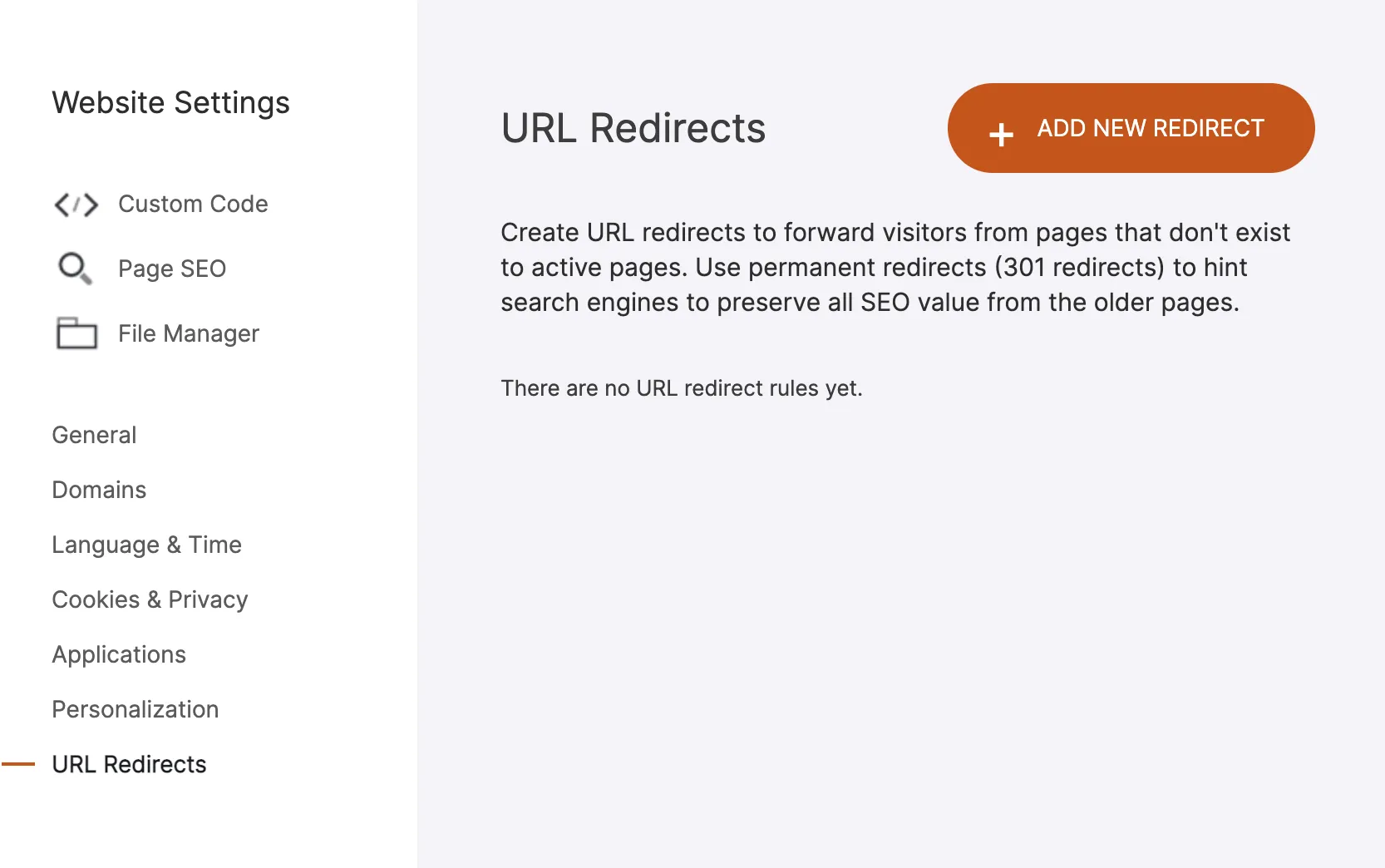Select the Applications sidebar item
Viewport: 1385px width, 868px height.
119,655
